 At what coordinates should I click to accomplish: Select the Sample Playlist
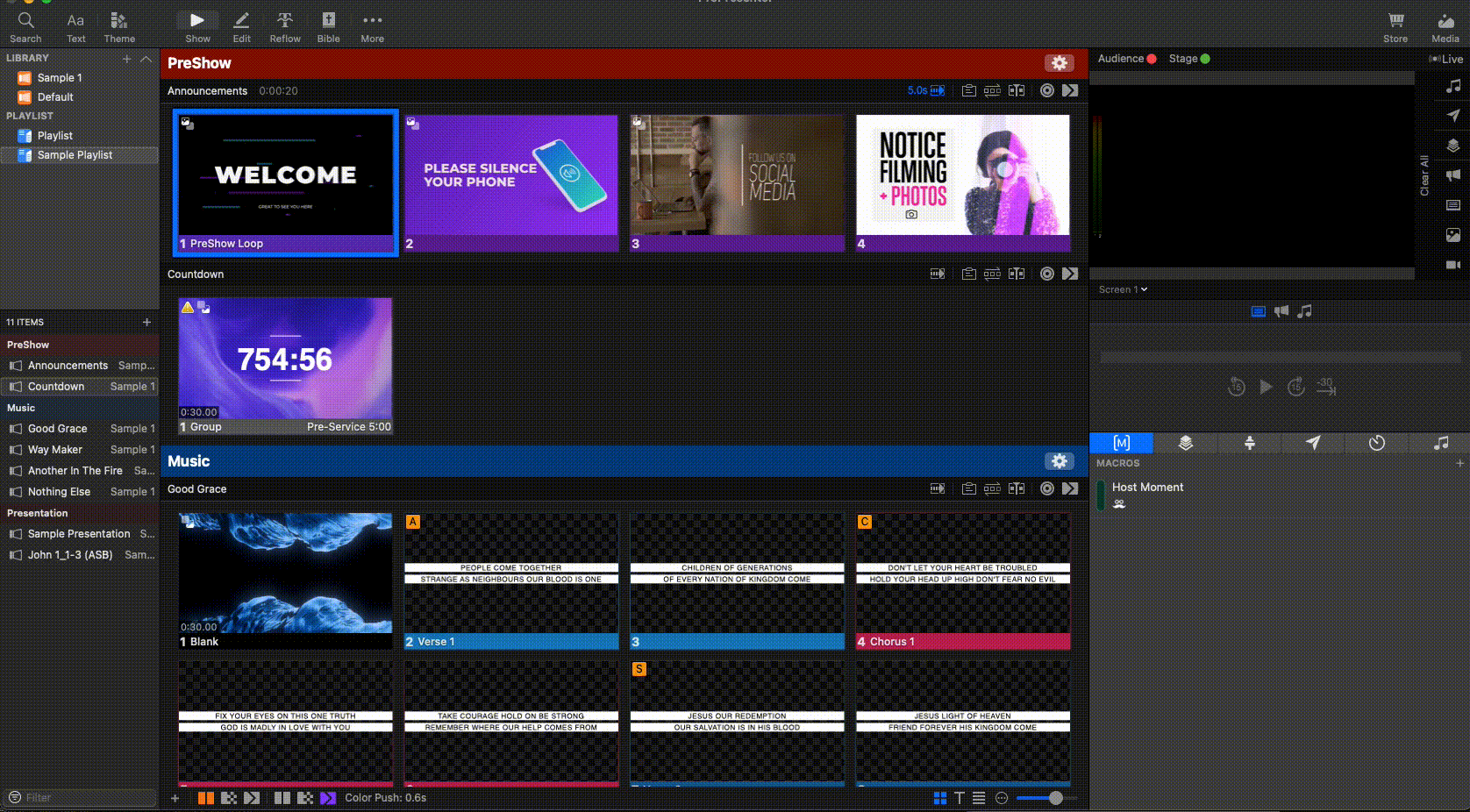(79, 155)
